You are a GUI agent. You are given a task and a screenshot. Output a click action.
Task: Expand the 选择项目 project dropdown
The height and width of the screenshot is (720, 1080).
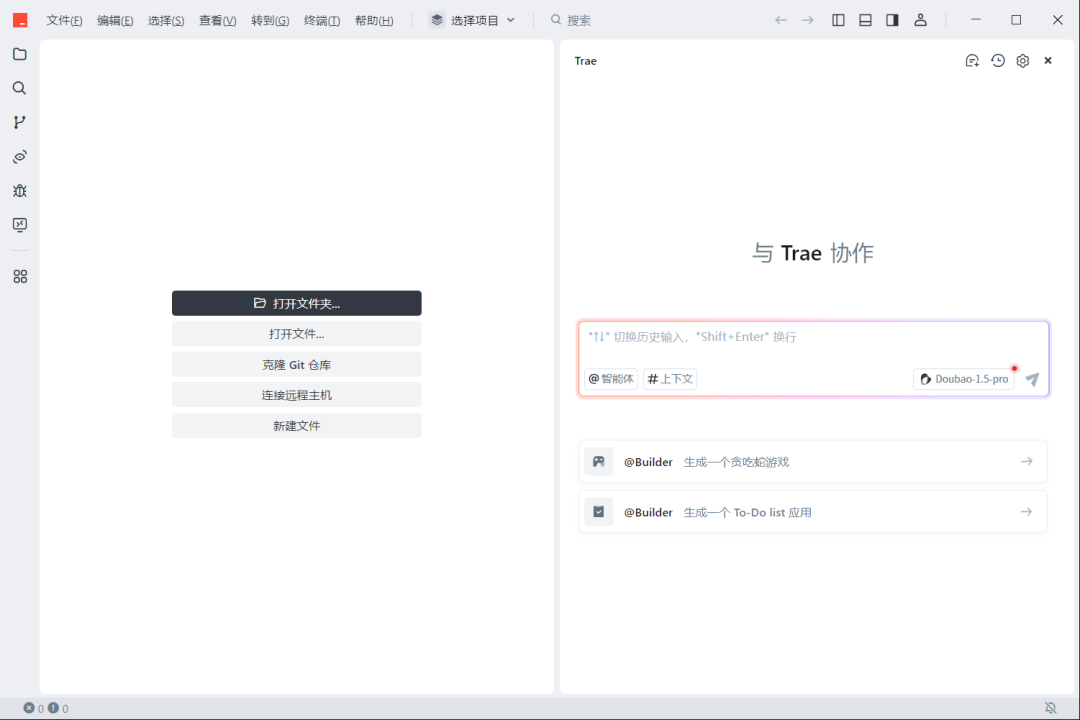click(472, 21)
